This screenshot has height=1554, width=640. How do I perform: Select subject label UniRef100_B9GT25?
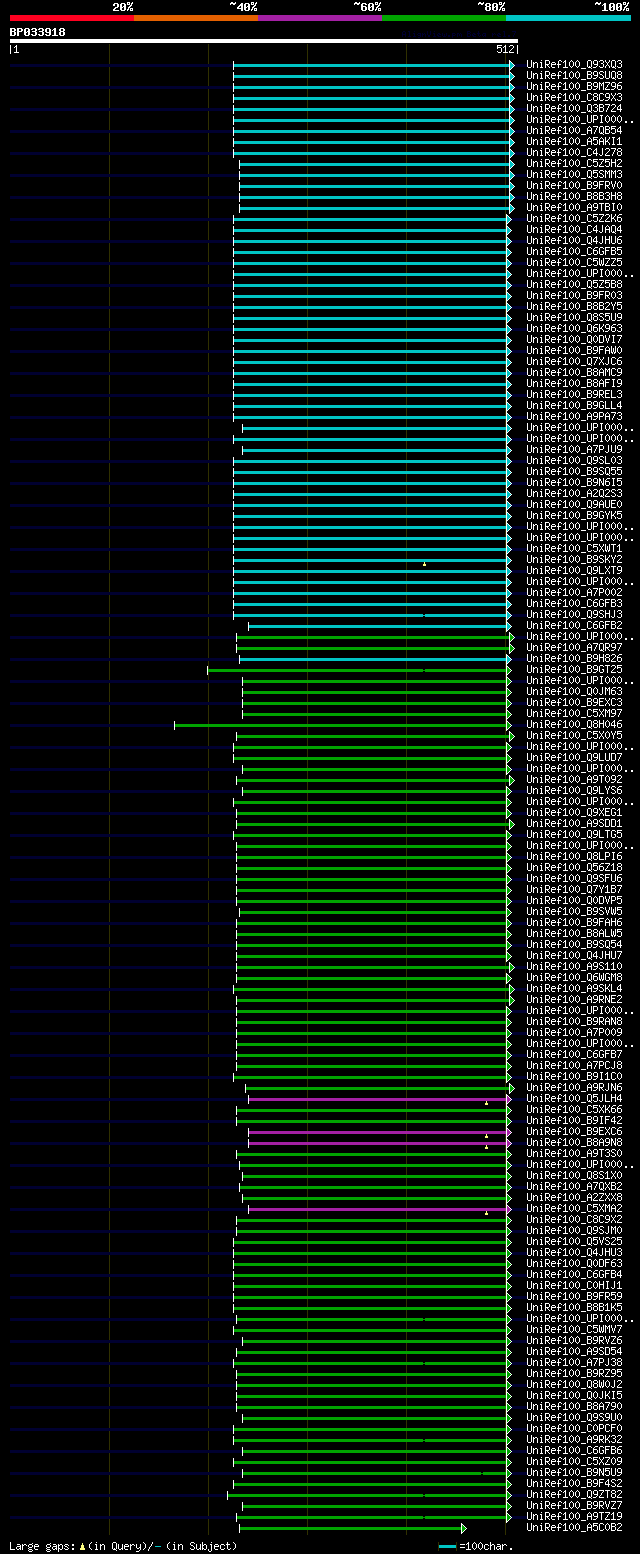(574, 669)
